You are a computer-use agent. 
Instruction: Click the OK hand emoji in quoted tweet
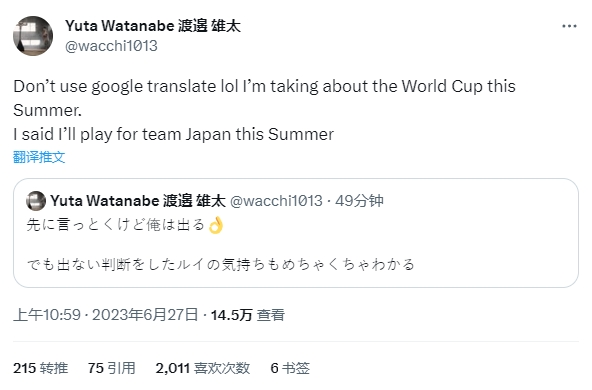[216, 225]
